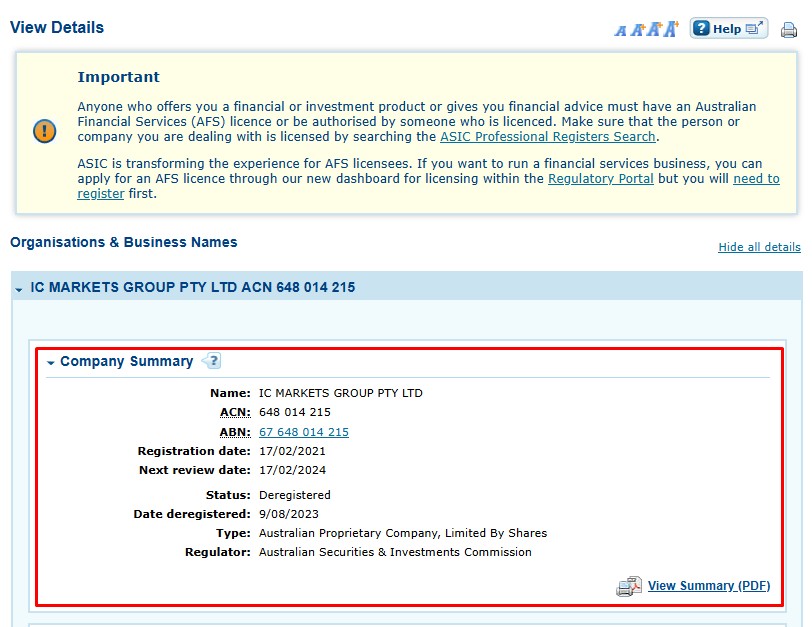Click the View Details heading

[57, 27]
